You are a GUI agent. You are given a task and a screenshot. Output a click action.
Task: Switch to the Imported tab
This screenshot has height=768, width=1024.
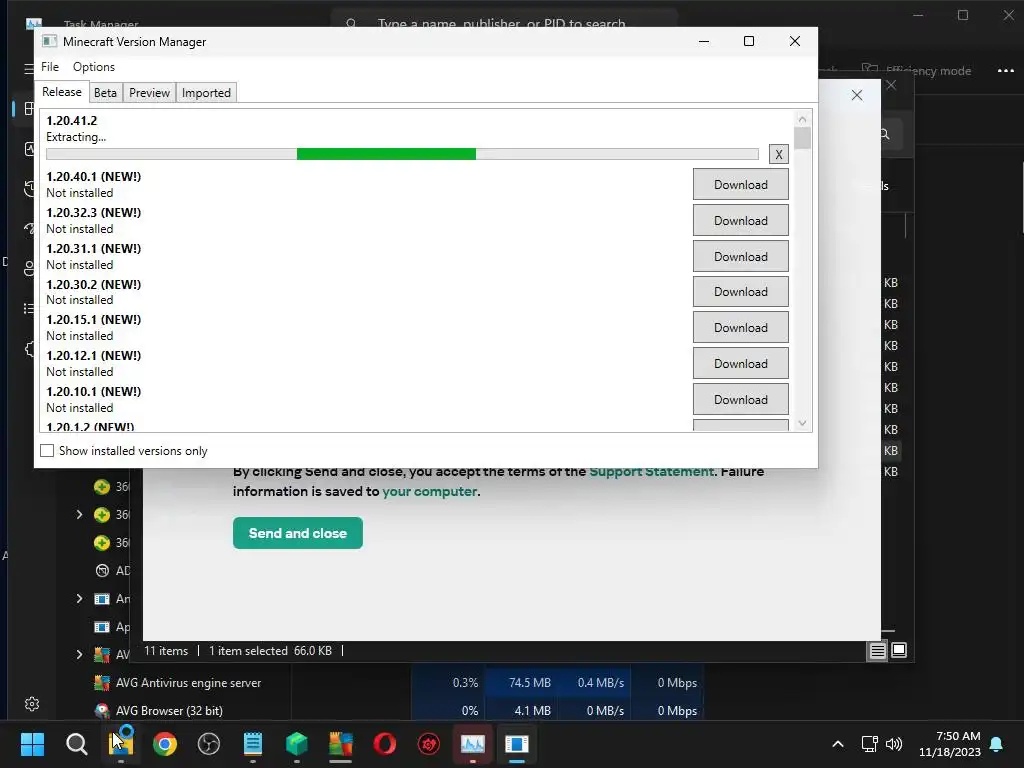pos(206,93)
